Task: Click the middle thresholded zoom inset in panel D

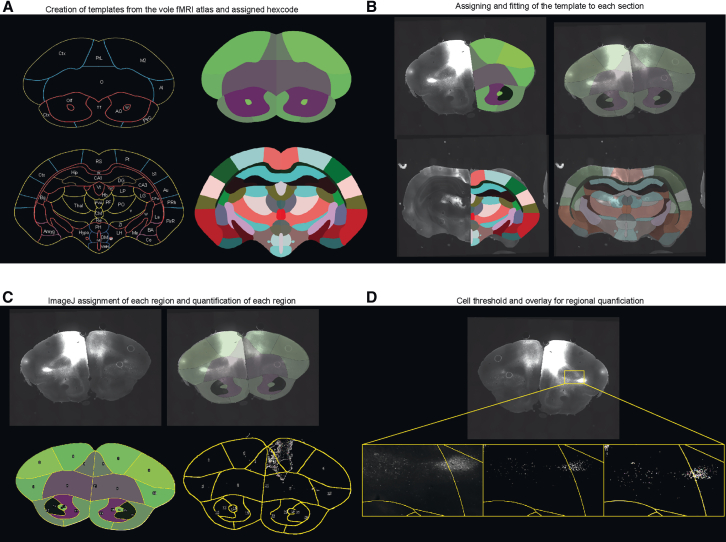Action: 544,480
